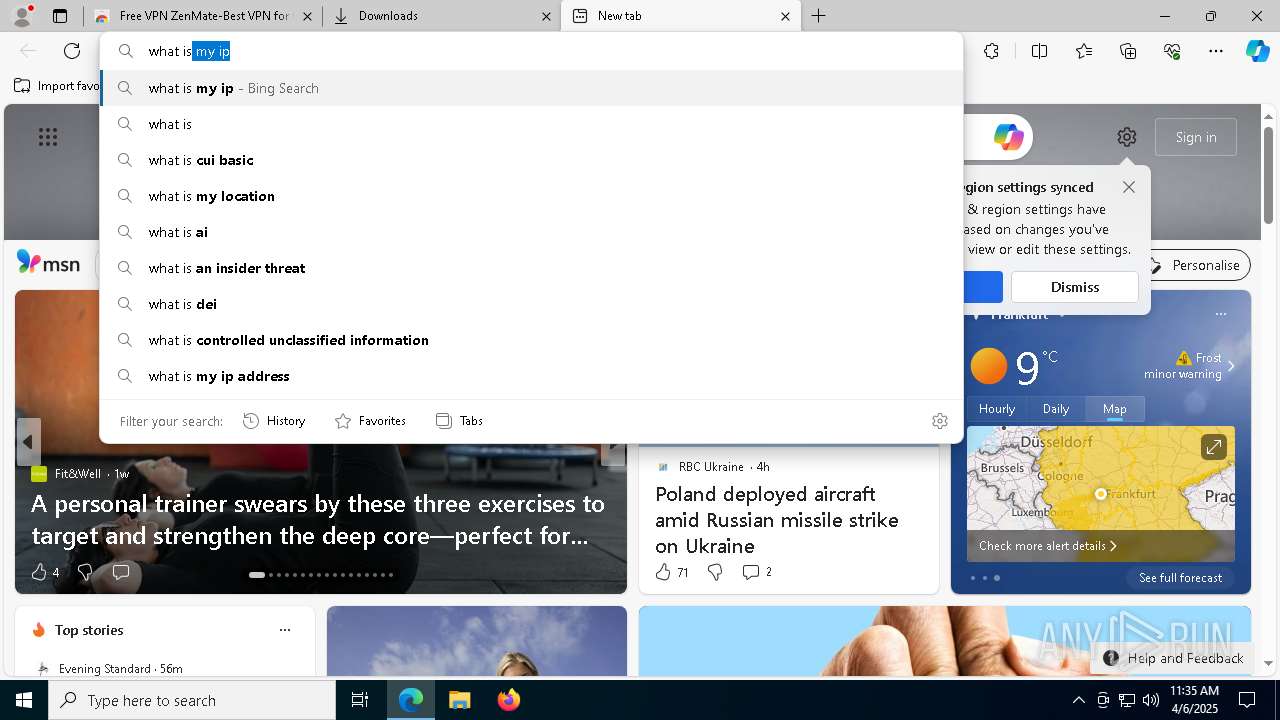Dislike the Poland aircraft article
This screenshot has height=720, width=1280.
pyautogui.click(x=715, y=572)
